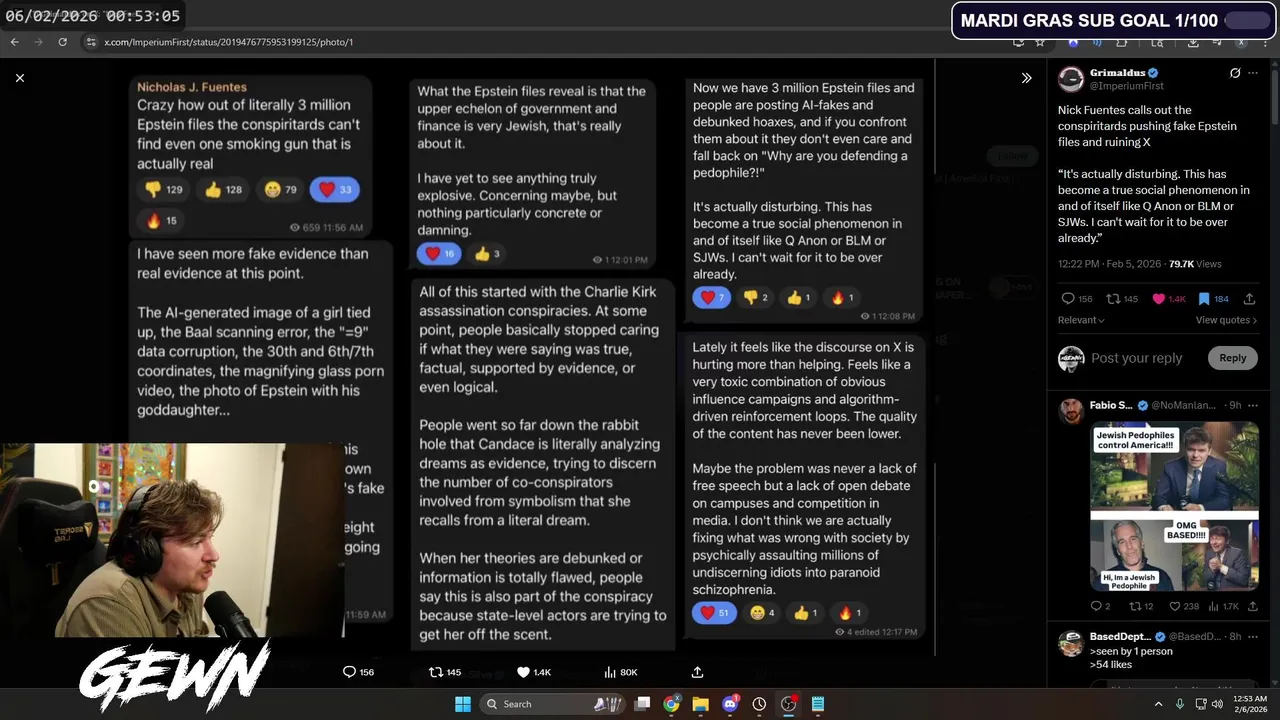Open the Jewish Pedophiles meme image

(x=1174, y=505)
